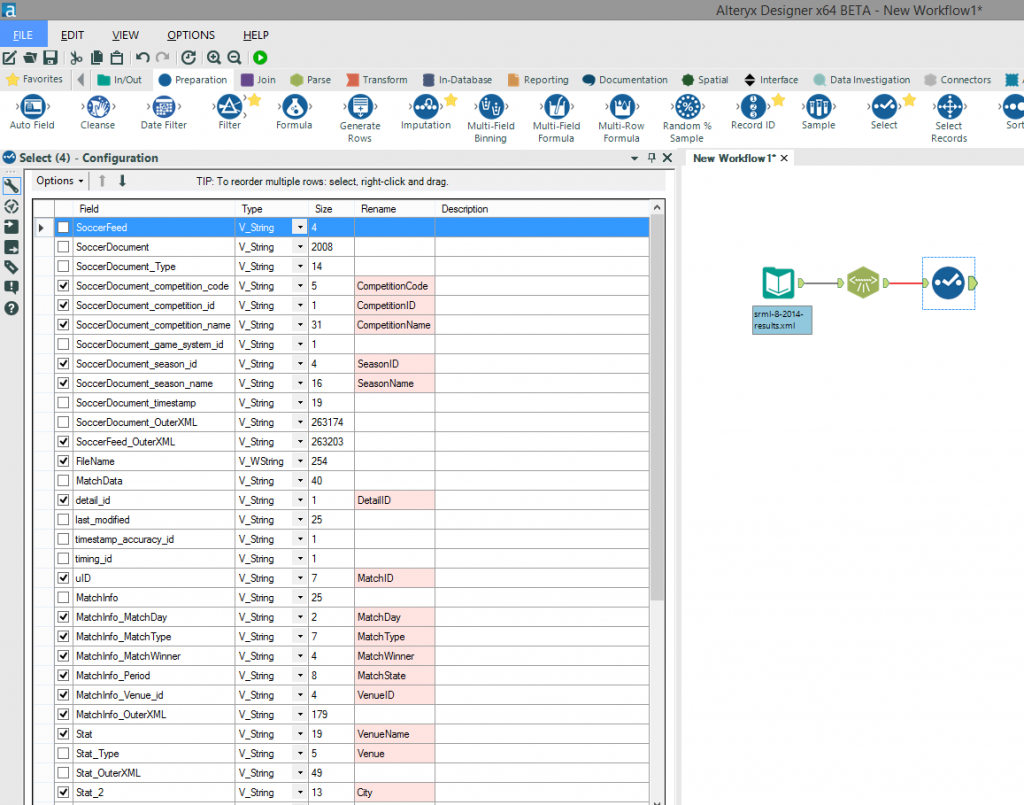Pick the Multi-Field Formula tool
Image resolution: width=1024 pixels, height=805 pixels.
[556, 118]
